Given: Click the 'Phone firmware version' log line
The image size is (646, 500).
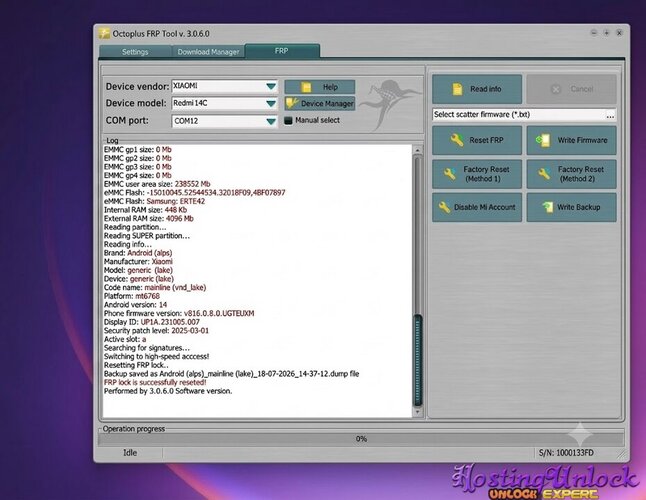Looking at the screenshot, I should (179, 313).
